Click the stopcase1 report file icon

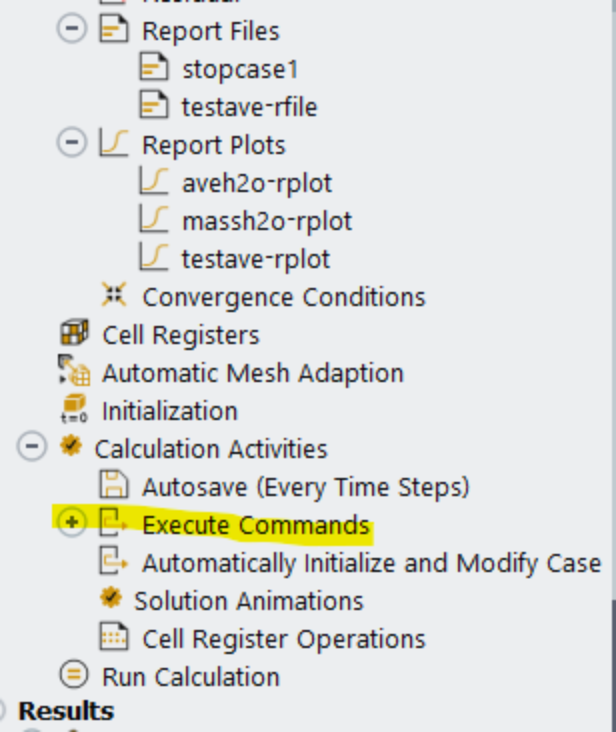153,69
